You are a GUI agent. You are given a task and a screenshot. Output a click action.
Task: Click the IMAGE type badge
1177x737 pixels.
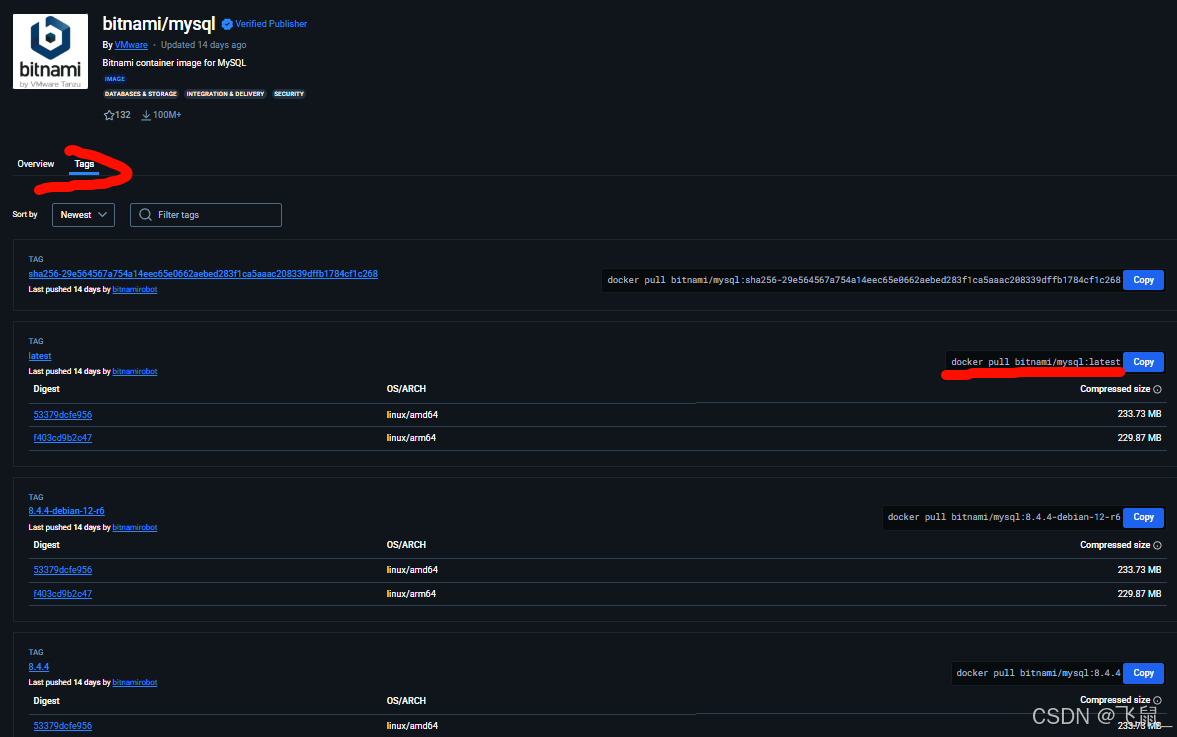click(x=115, y=79)
